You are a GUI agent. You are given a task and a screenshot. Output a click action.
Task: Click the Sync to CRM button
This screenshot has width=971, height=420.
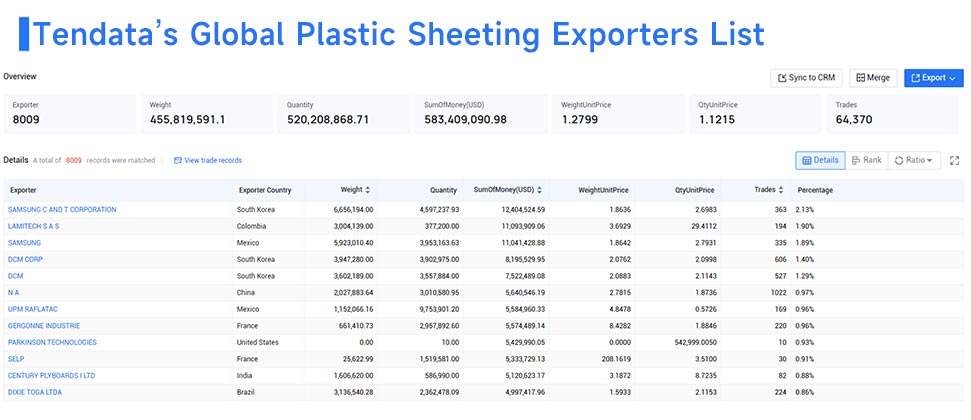[806, 78]
